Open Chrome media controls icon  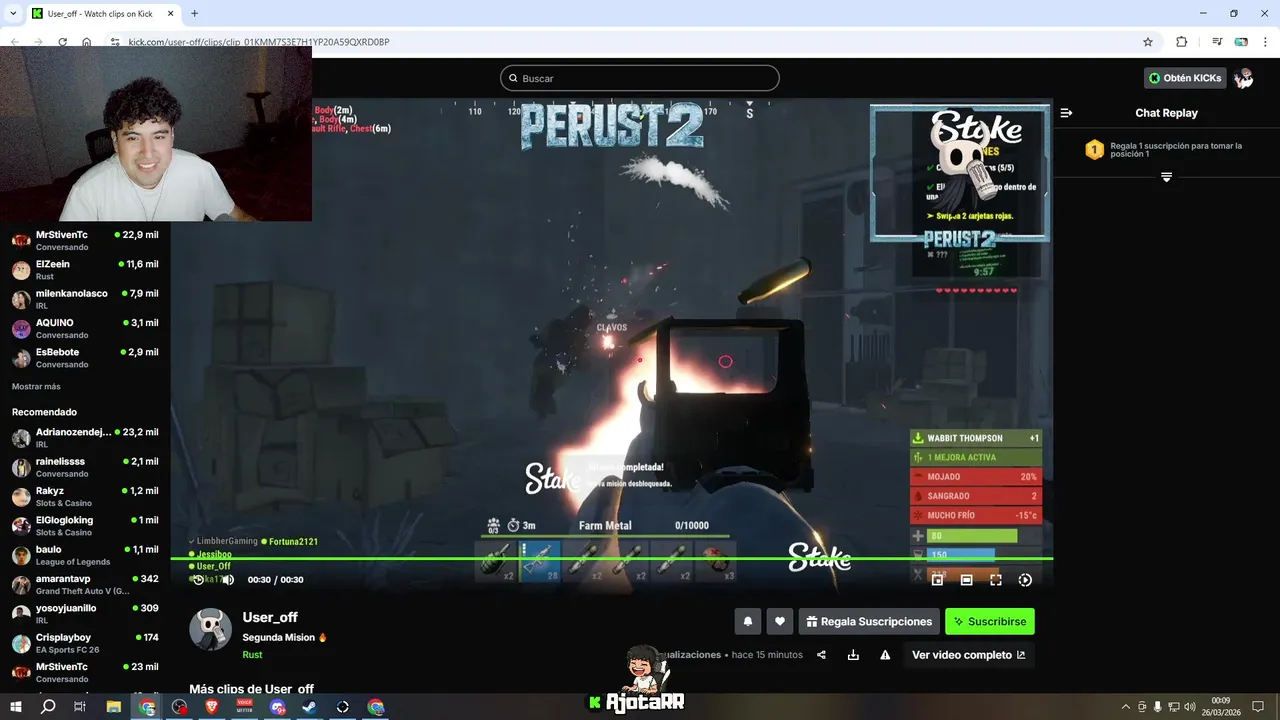click(1217, 42)
